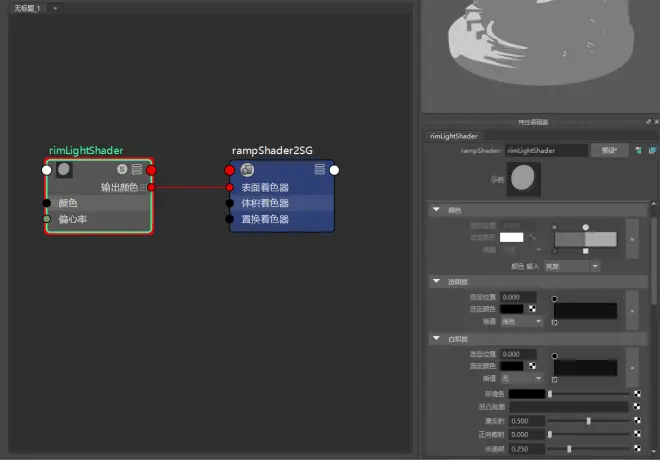The image size is (660, 460).
Task: Go to input connection icon
Action: point(639,150)
